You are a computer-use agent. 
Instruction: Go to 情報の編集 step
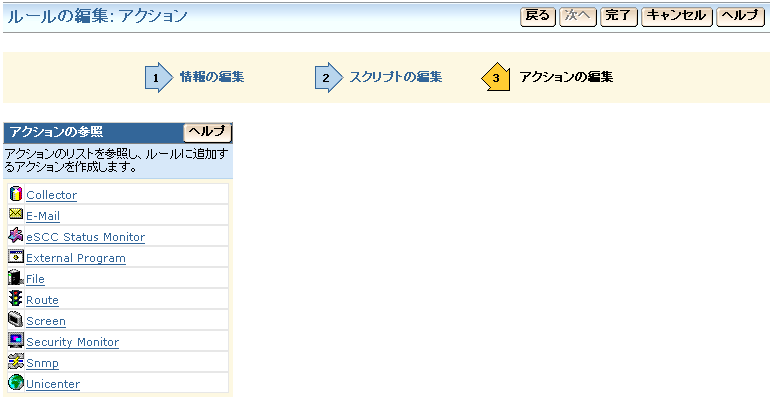coord(212,77)
